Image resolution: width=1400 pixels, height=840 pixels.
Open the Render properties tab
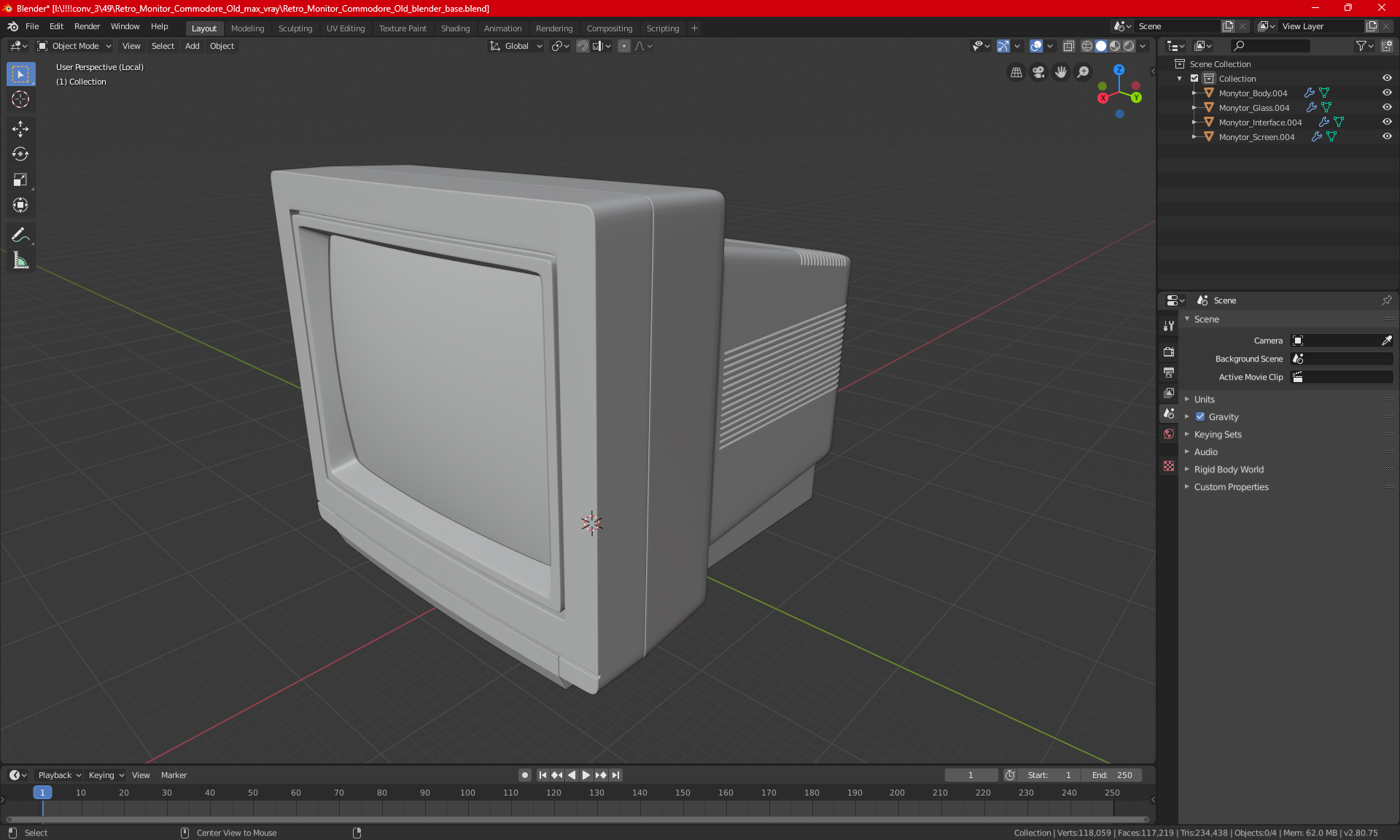click(1169, 351)
